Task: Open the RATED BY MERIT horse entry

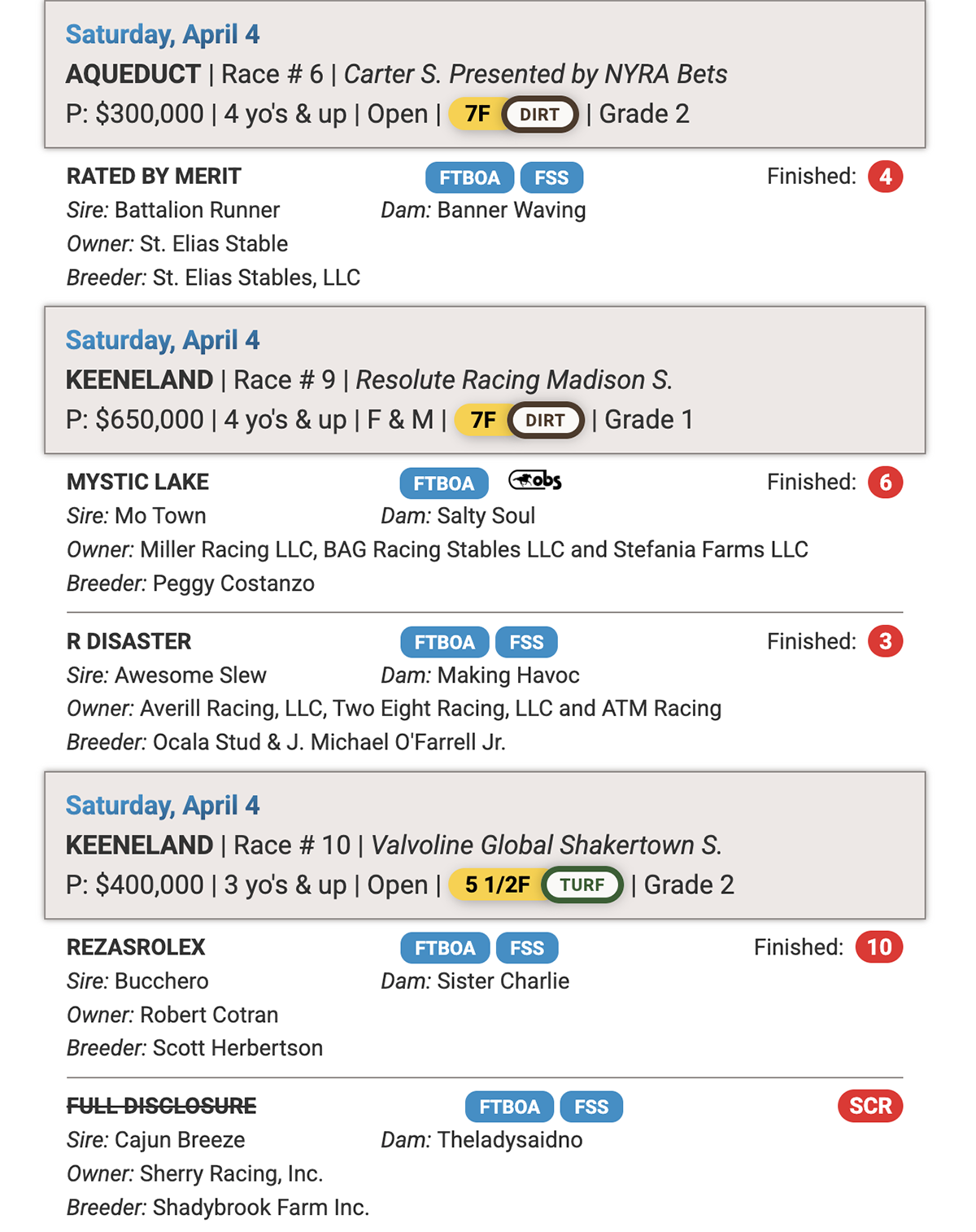Action: [x=154, y=177]
